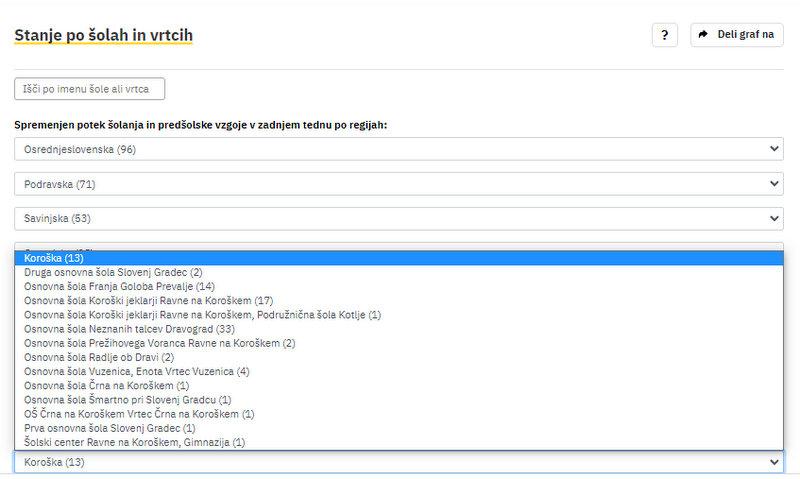Screen dimensions: 800x479
Task: Open the Podravska (71) region dropdown
Action: (x=398, y=184)
